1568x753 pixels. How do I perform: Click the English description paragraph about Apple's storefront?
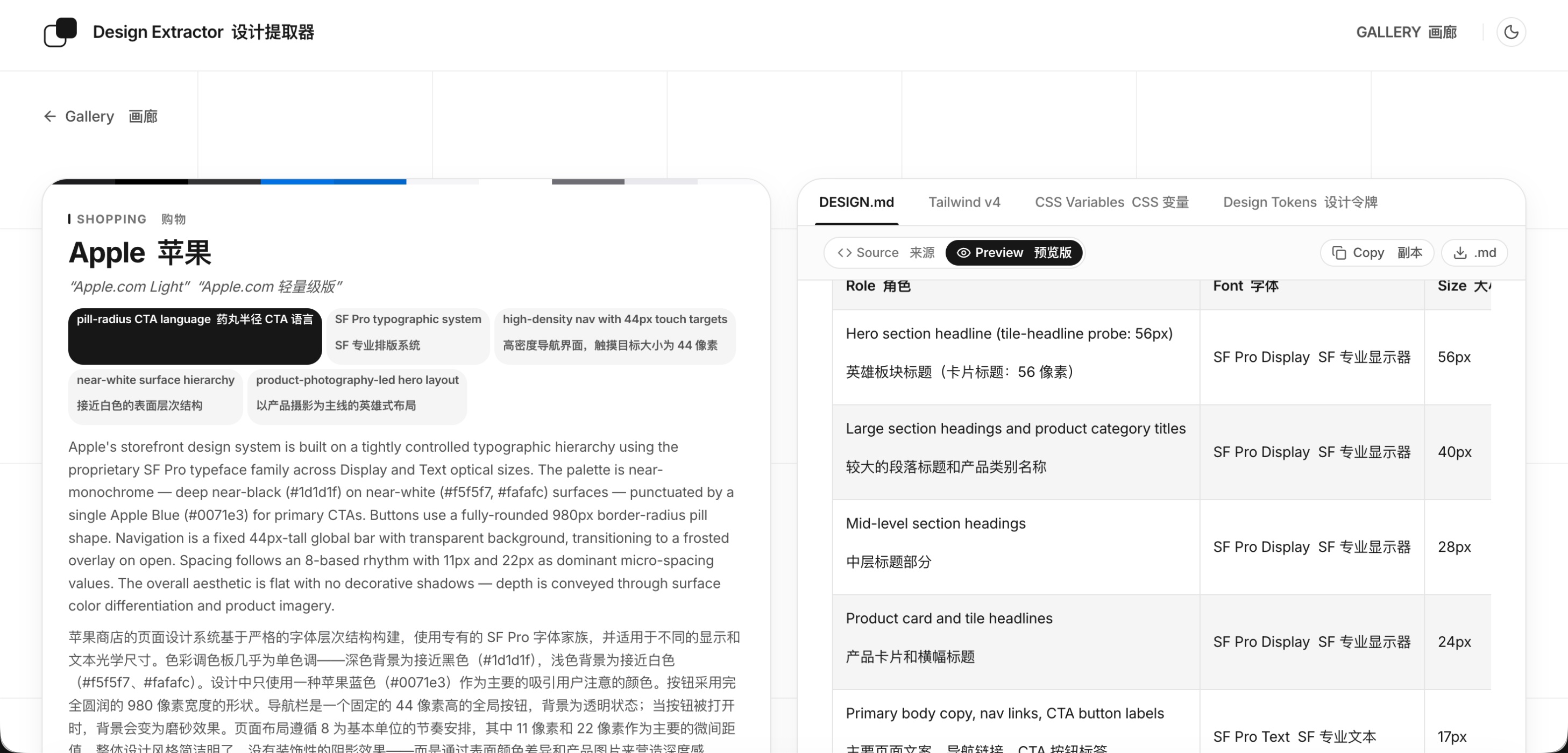[x=402, y=527]
